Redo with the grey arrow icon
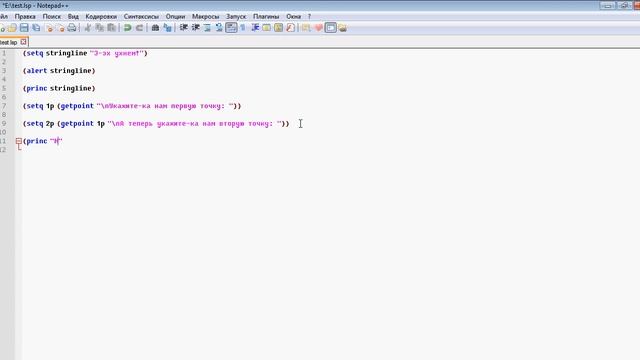Image resolution: width=640 pixels, height=360 pixels. [139, 28]
